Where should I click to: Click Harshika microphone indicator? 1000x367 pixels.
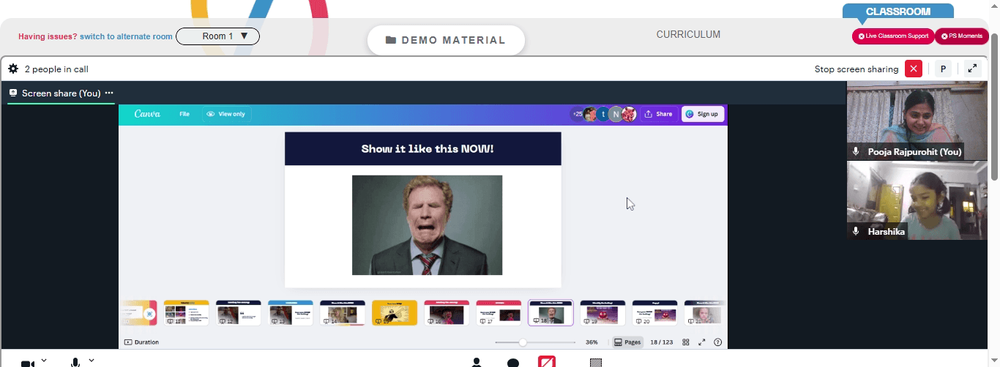tap(856, 231)
